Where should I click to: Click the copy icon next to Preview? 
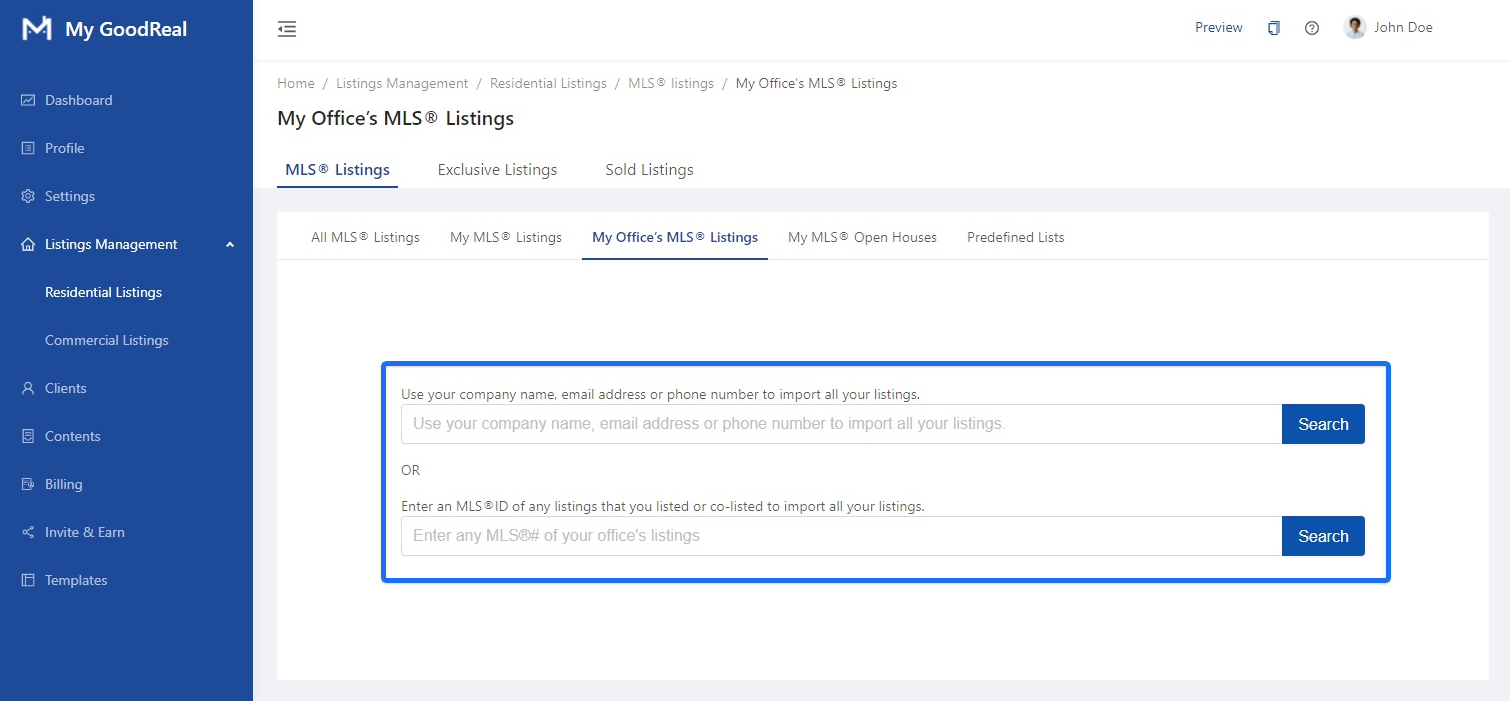[1273, 28]
